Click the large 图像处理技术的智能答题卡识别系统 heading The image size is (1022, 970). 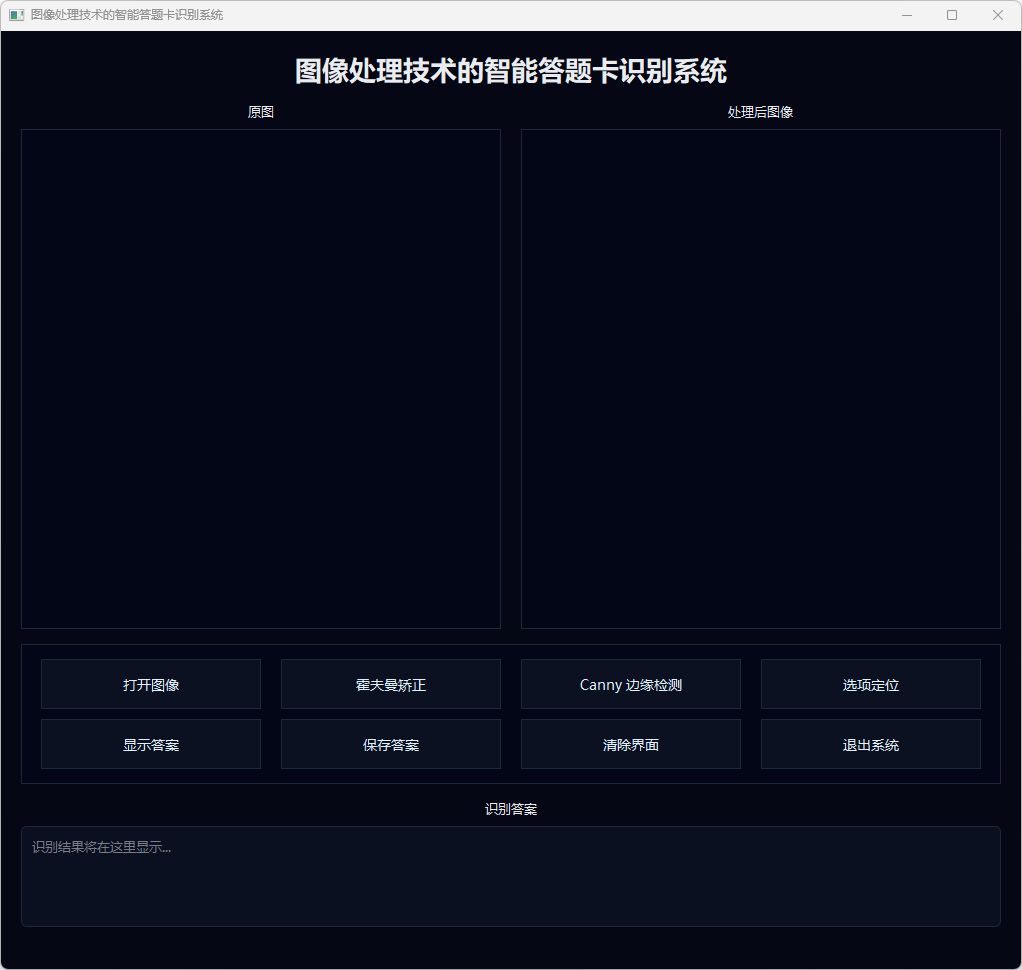point(511,71)
